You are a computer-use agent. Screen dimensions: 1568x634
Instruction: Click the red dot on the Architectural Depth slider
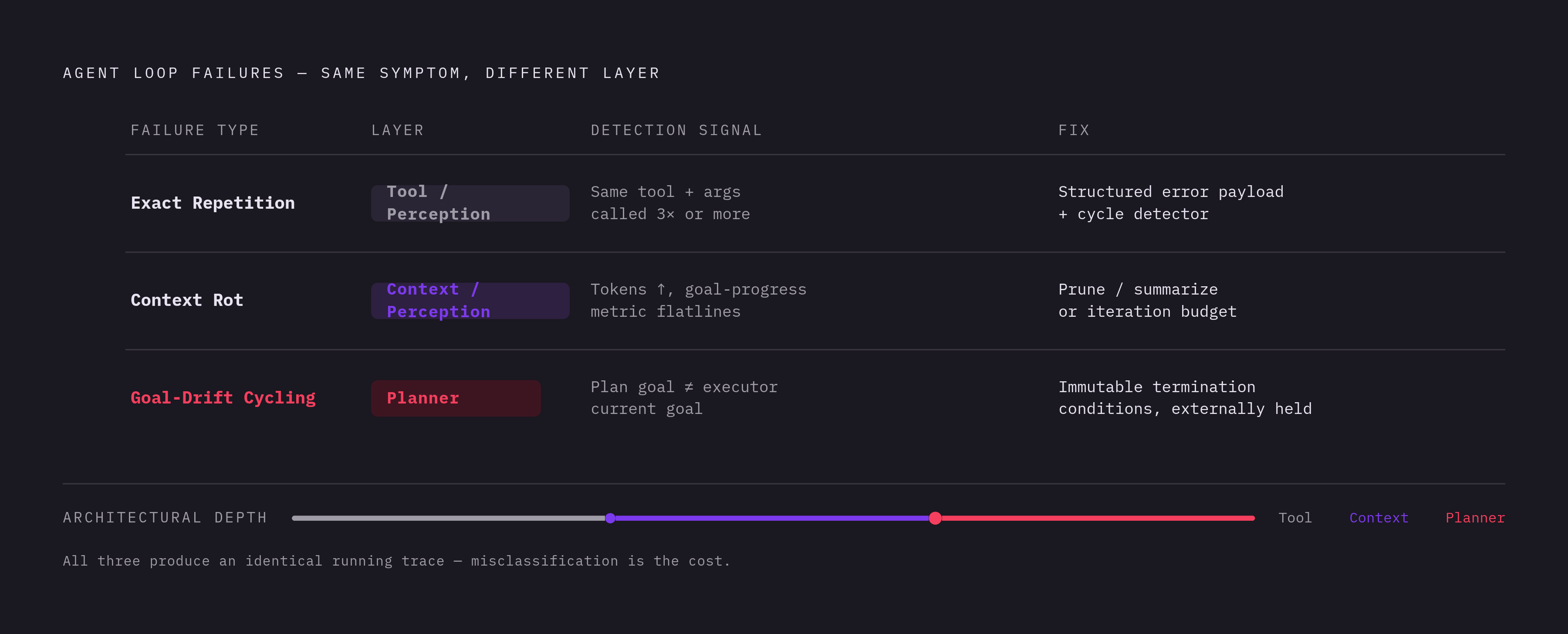click(x=936, y=518)
